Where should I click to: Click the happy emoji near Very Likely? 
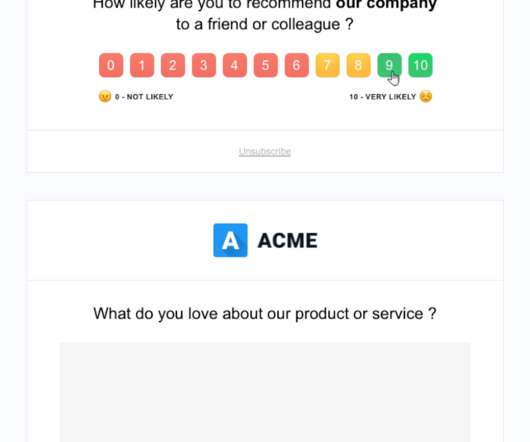pos(426,97)
